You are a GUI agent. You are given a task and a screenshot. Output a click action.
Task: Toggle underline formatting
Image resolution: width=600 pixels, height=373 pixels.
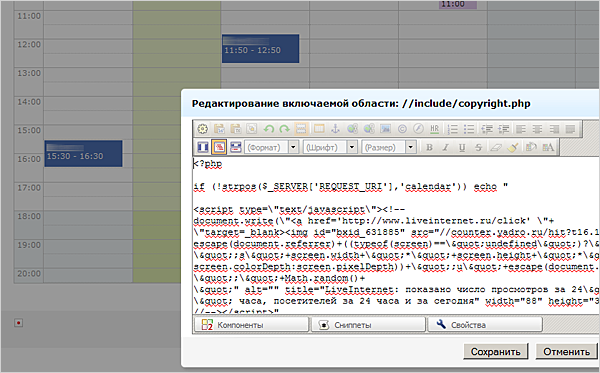click(x=462, y=147)
